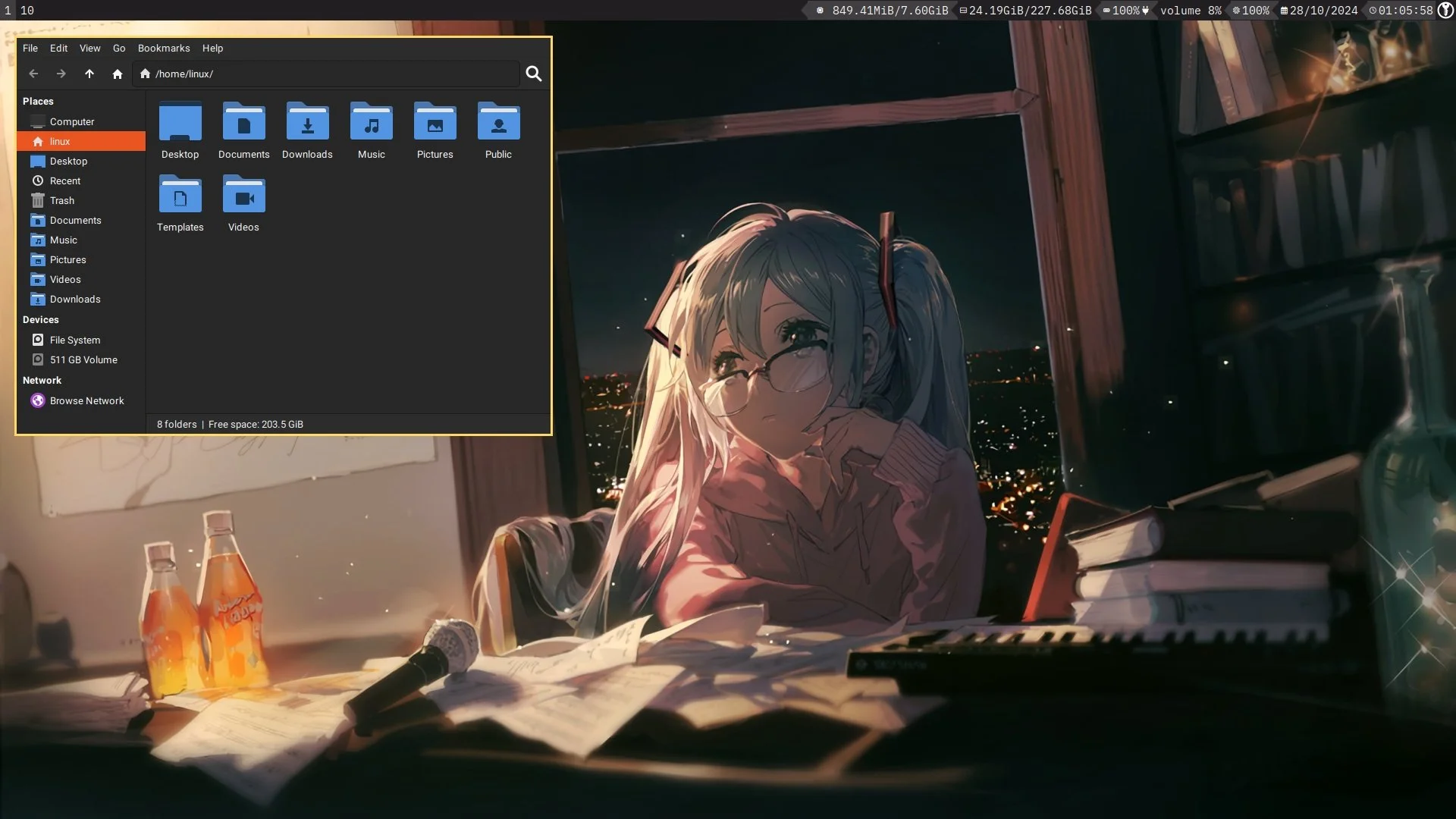This screenshot has width=1456, height=819.
Task: Go to home folder via toolbar house icon
Action: pos(118,74)
